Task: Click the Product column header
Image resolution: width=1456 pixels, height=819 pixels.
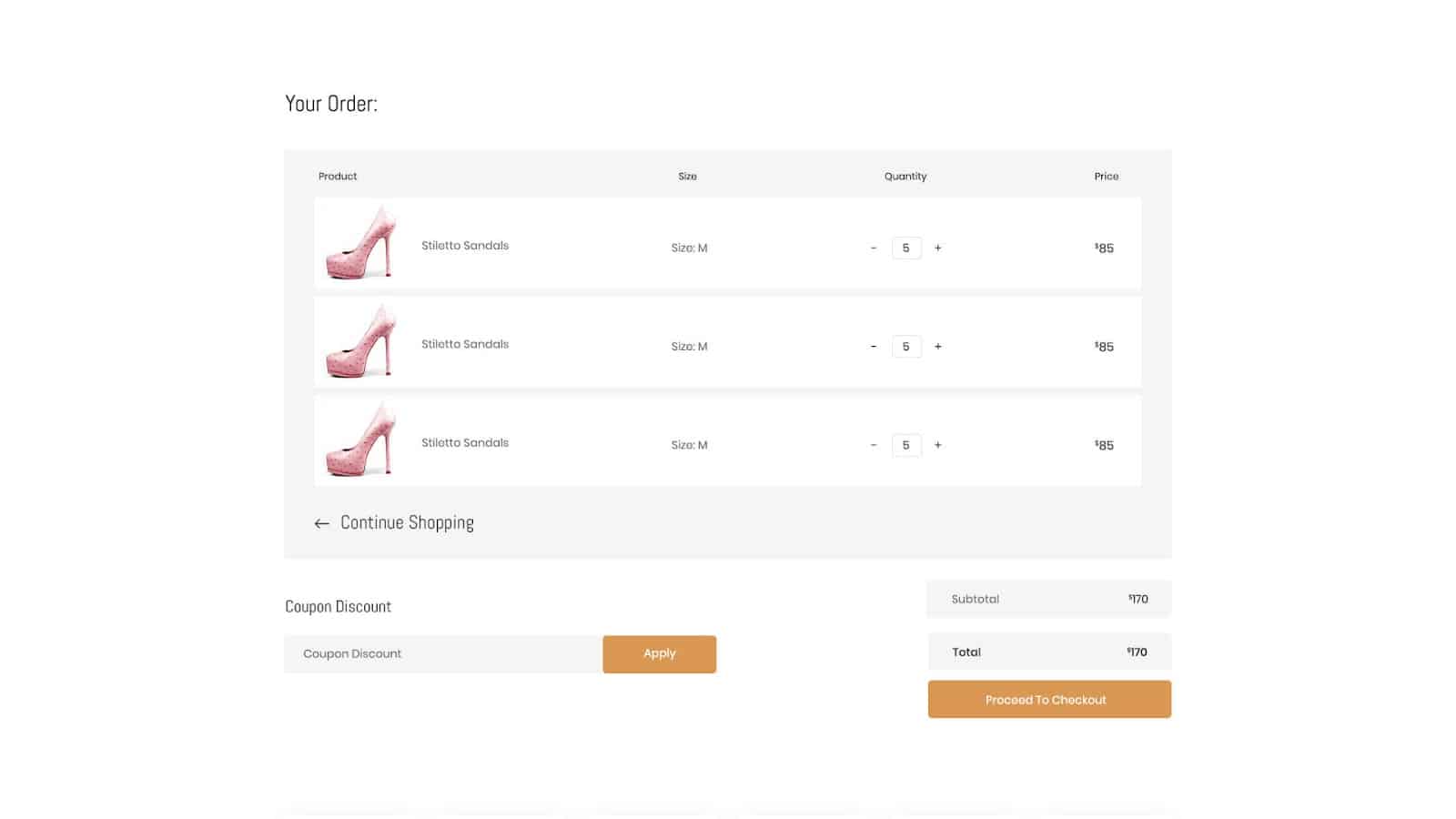Action: 338,177
